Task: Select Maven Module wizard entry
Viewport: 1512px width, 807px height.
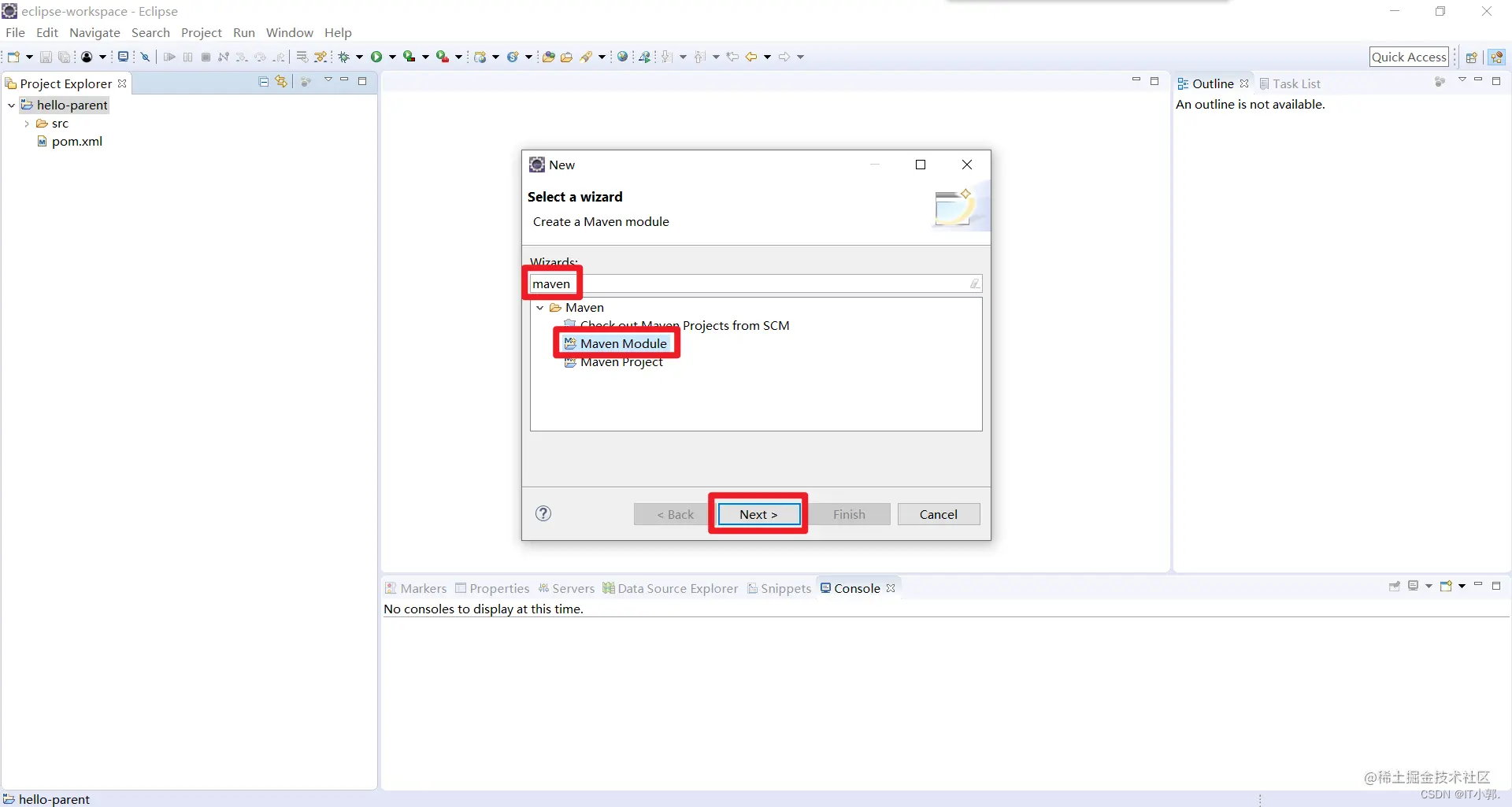Action: coord(616,343)
